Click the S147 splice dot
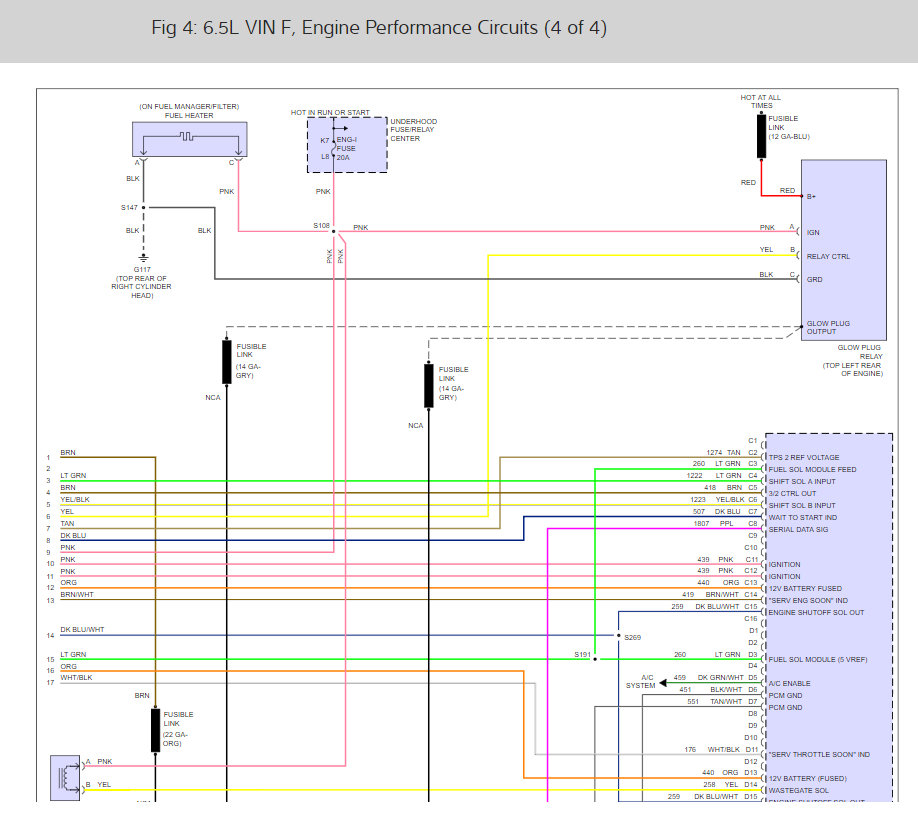The image size is (918, 814). 143,207
